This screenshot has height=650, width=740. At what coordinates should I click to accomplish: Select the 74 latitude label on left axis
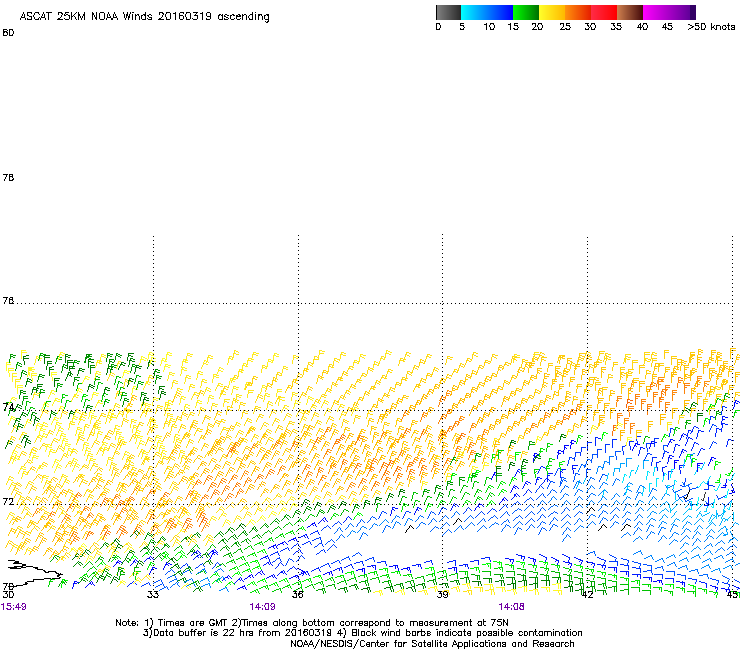click(8, 406)
